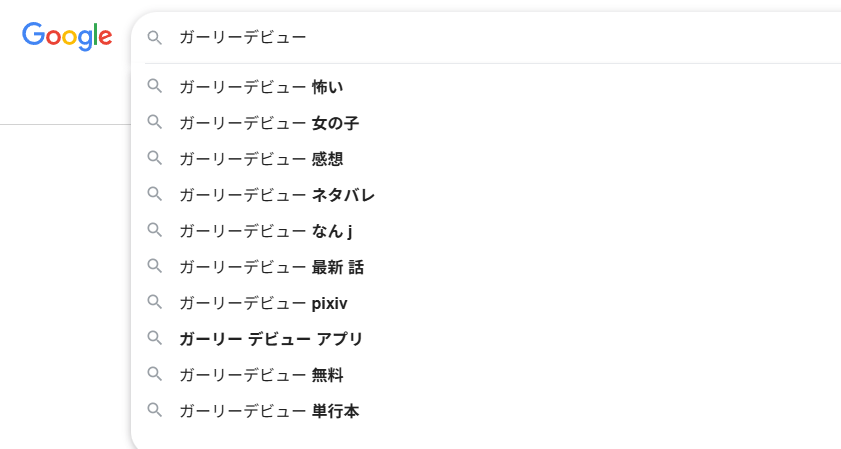
Task: Click the magnifier icon beside 単行本 suggestion
Action: [x=154, y=410]
